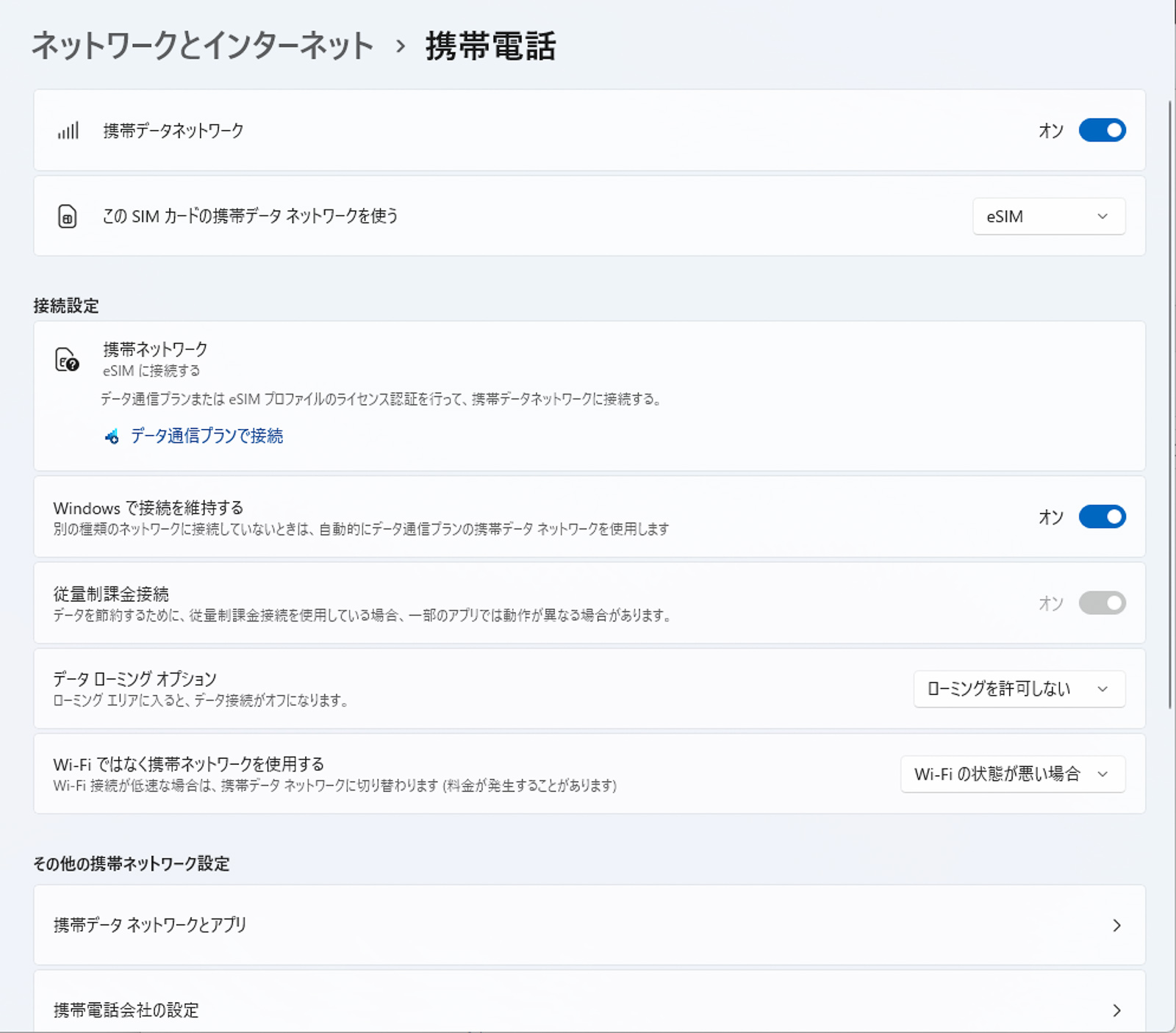Open the Wi-Fi の状態が悪い場合 dropdown
Image resolution: width=1176 pixels, height=1033 pixels.
1012,774
